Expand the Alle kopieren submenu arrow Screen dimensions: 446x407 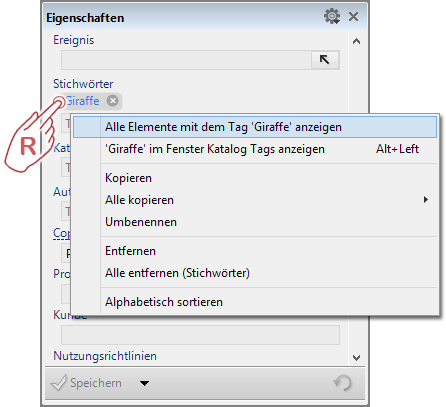click(426, 200)
